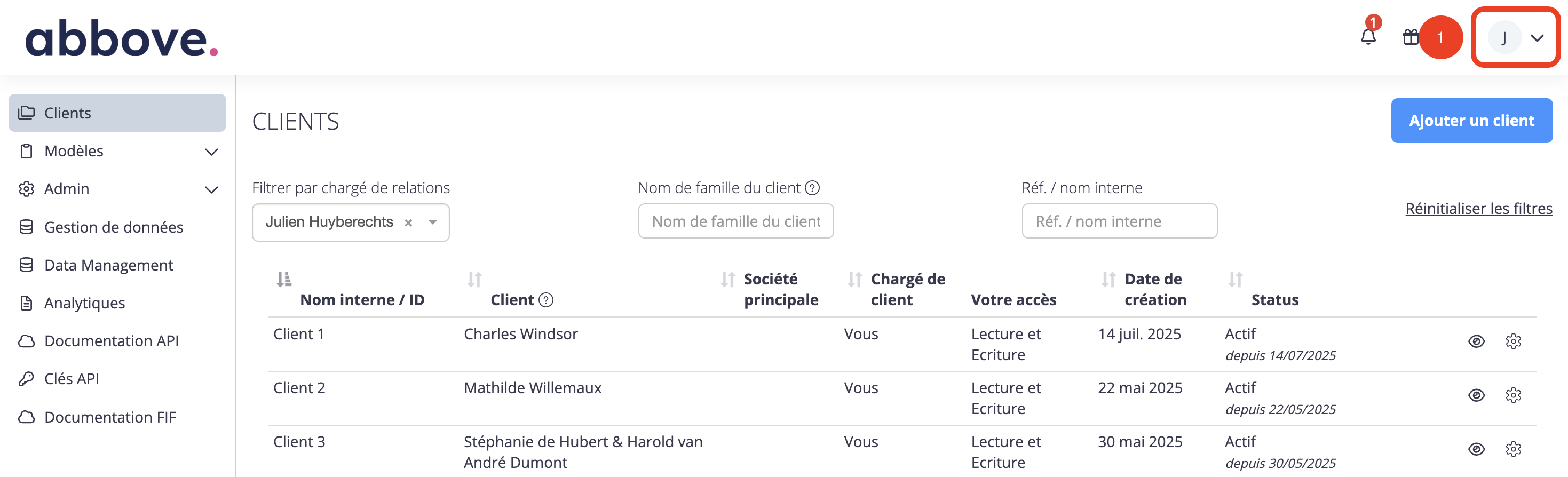
Task: Open the chargé de relations filter dropdown
Action: [432, 222]
